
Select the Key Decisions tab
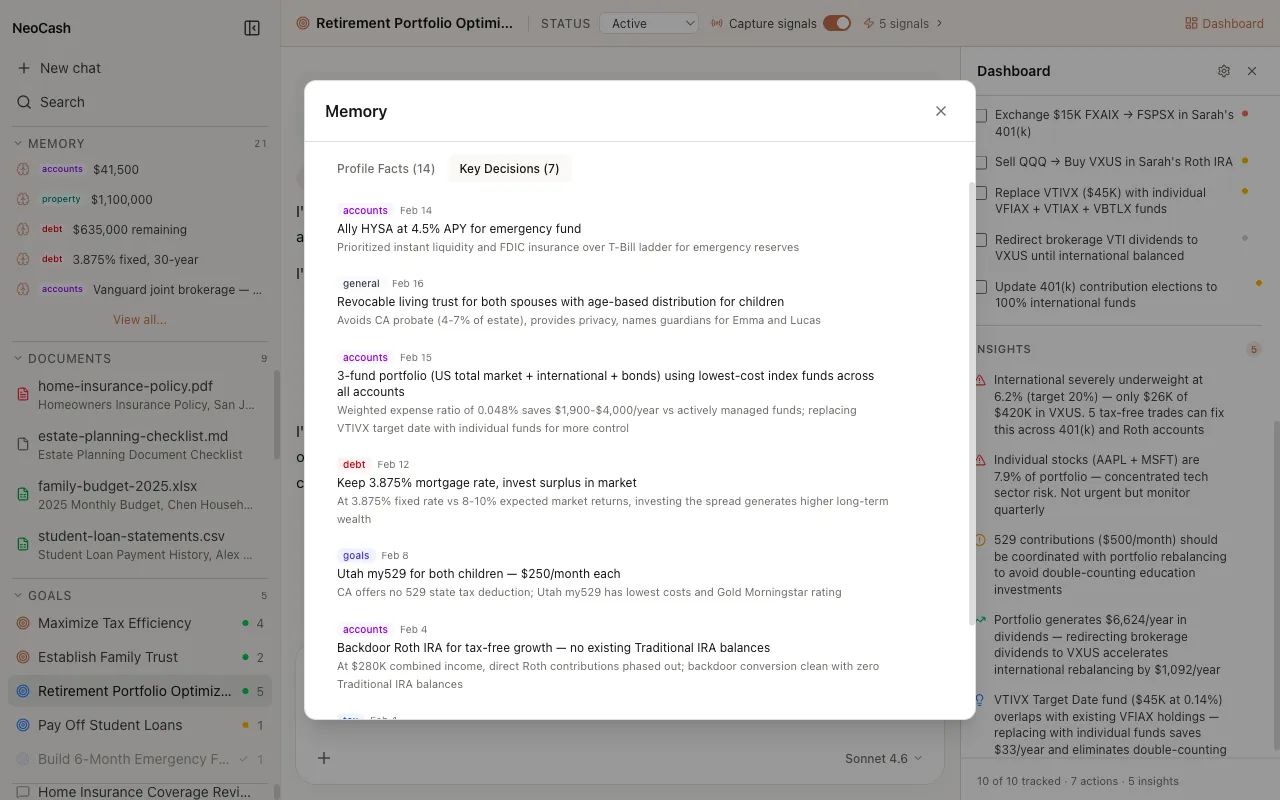[509, 168]
